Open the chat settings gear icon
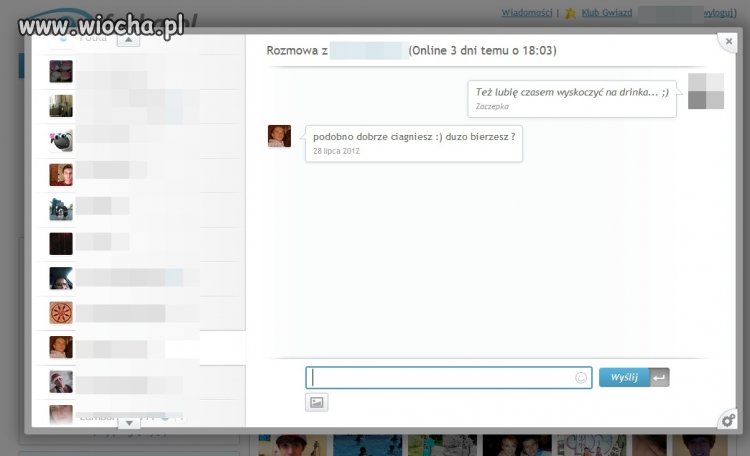 point(728,420)
